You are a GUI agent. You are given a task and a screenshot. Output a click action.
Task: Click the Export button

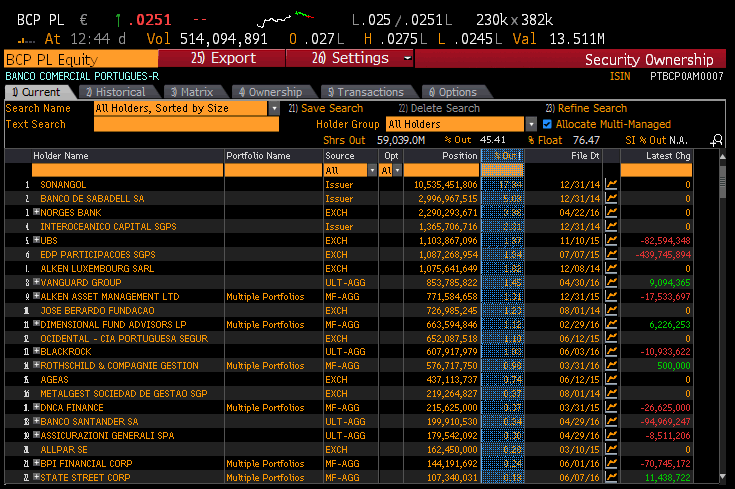[222, 58]
